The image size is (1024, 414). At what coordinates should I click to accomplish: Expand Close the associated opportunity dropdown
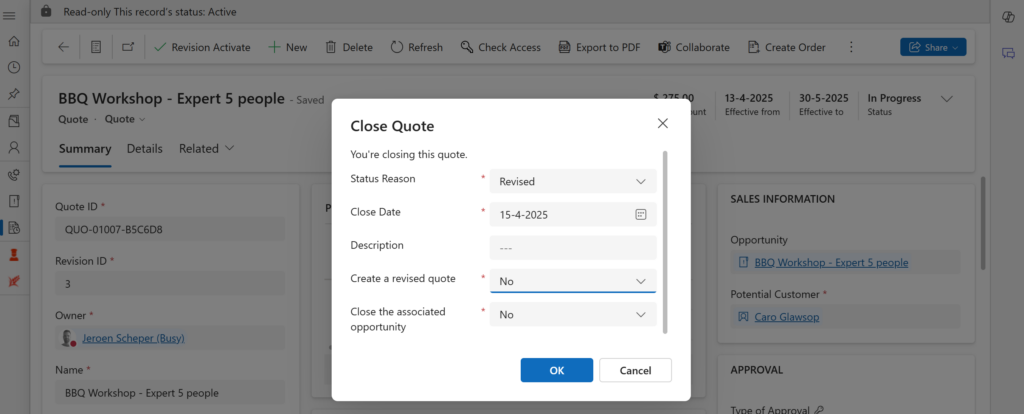(573, 314)
